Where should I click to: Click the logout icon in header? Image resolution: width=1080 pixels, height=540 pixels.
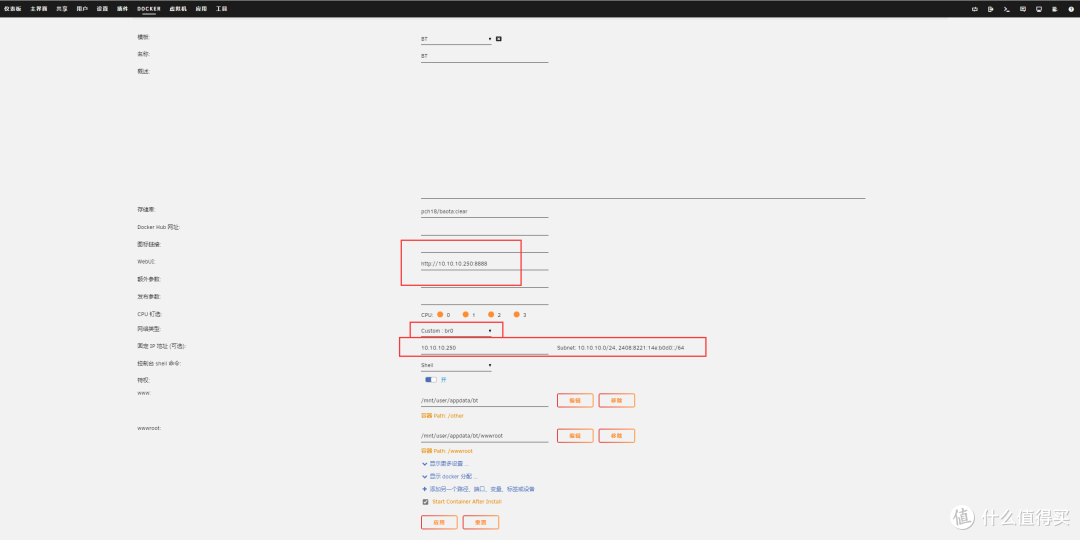coord(990,8)
